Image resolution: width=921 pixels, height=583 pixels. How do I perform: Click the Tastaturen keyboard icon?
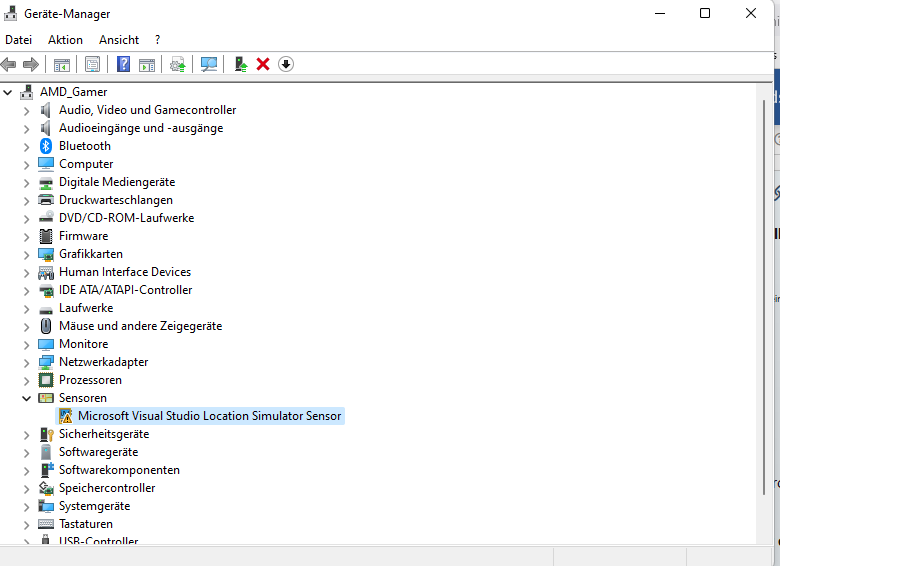46,524
